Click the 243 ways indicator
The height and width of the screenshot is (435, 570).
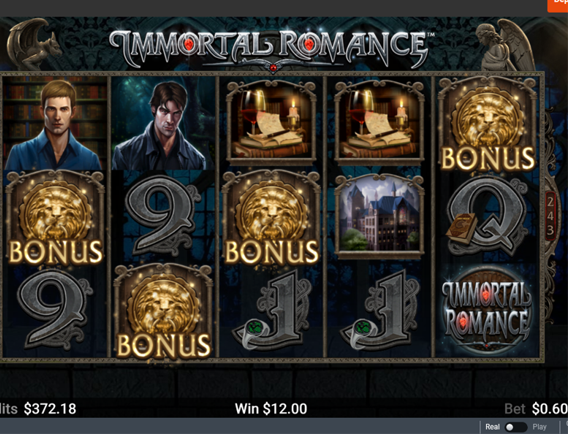[550, 216]
